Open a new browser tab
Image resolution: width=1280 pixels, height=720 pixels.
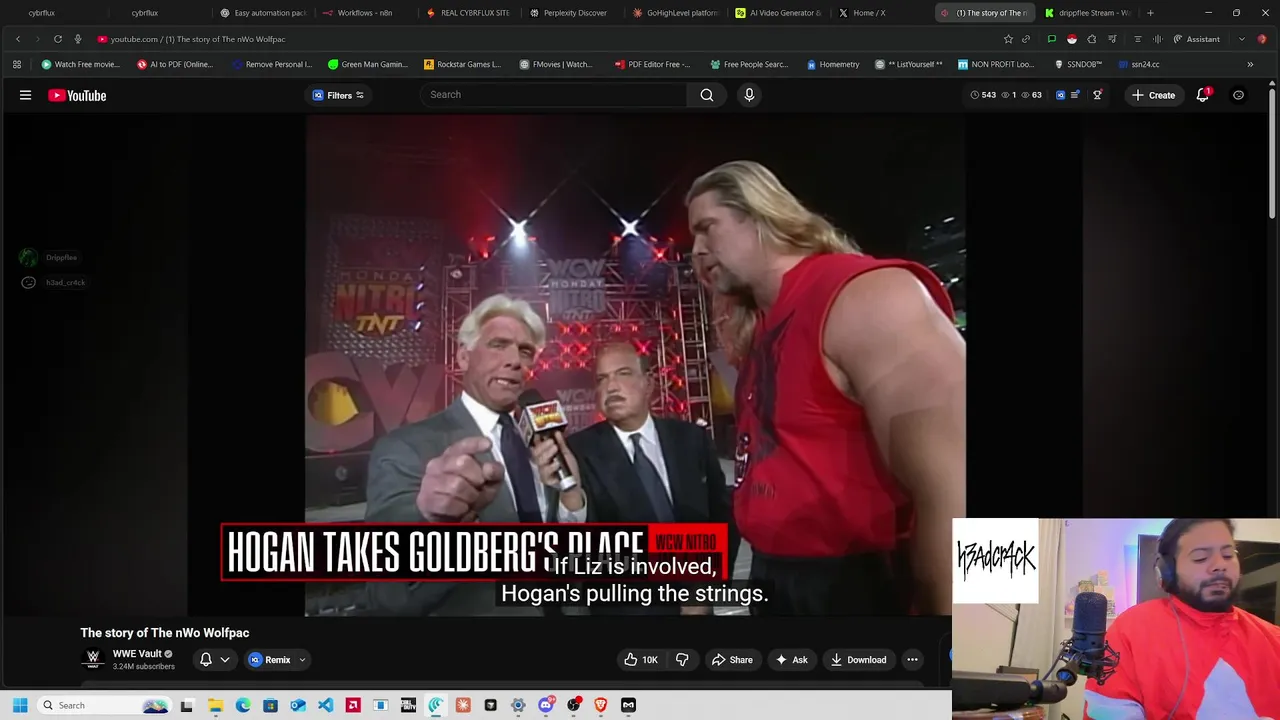(x=1150, y=13)
